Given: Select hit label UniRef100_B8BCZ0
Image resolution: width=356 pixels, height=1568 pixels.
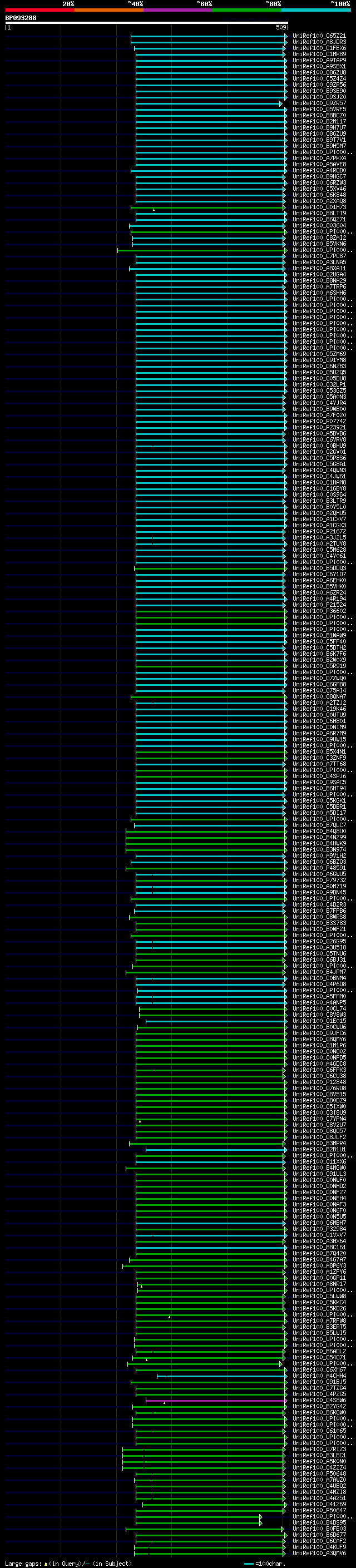Looking at the screenshot, I should pyautogui.click(x=319, y=116).
